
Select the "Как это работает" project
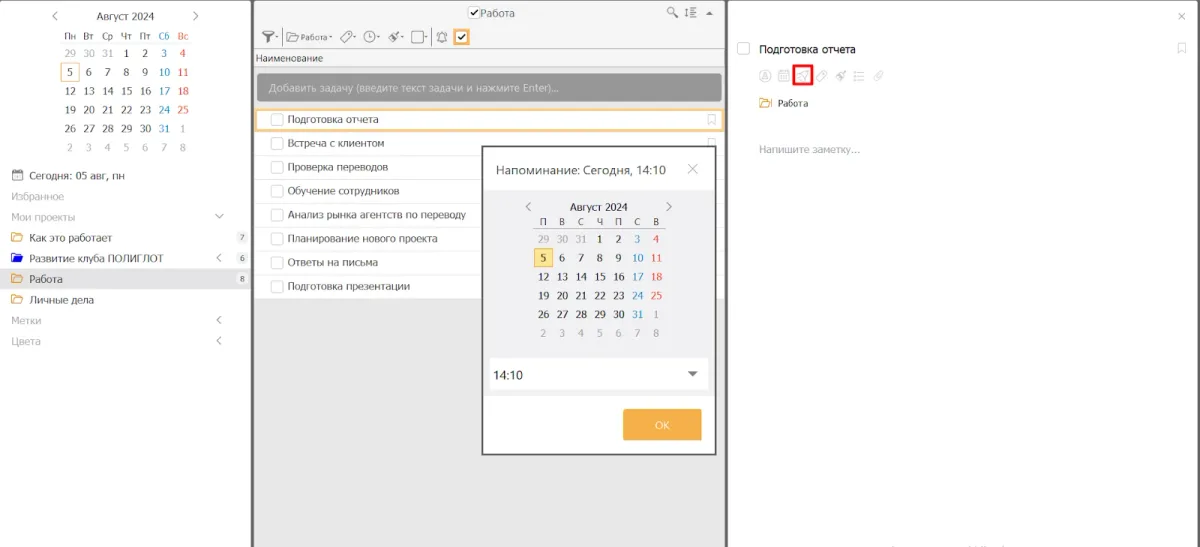coord(70,238)
